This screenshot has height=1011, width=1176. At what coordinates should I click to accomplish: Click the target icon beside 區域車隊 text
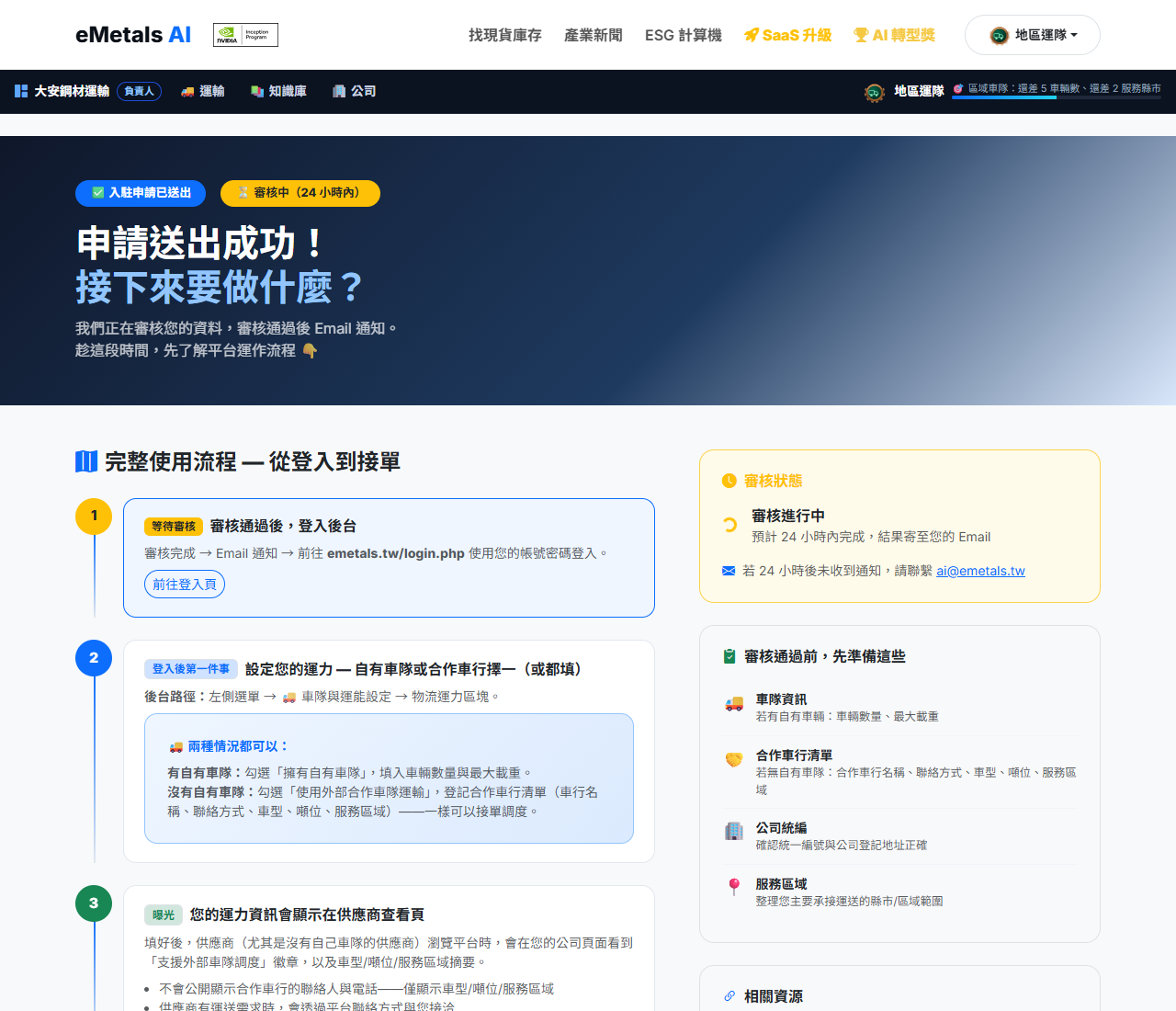(958, 88)
